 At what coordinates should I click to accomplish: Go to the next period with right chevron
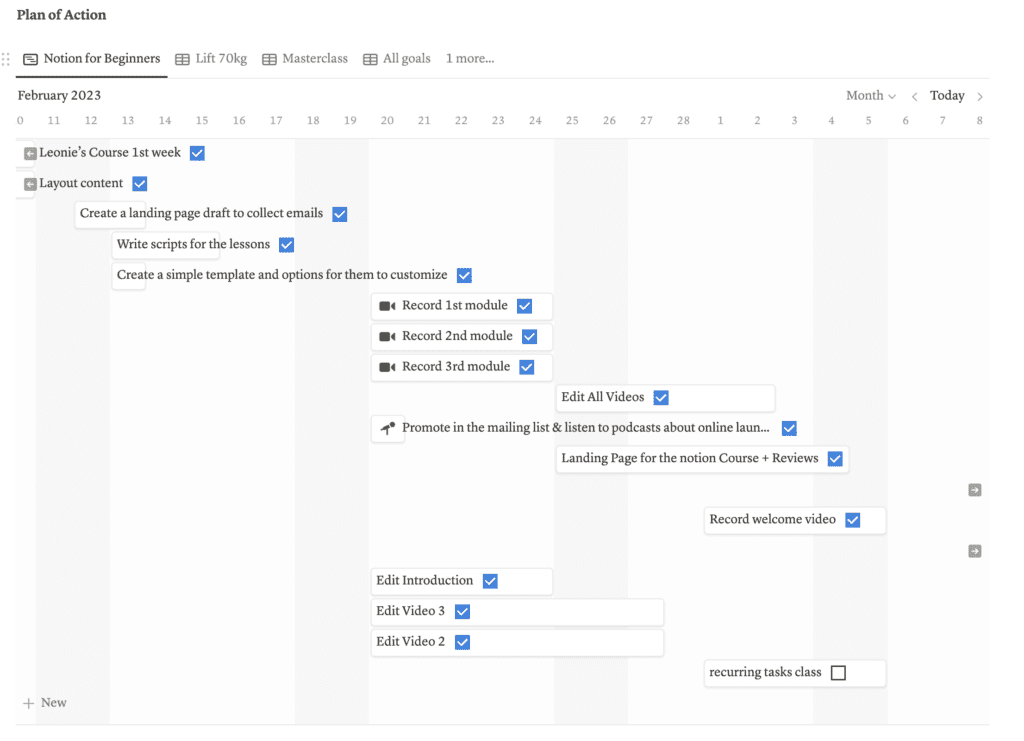(x=980, y=97)
